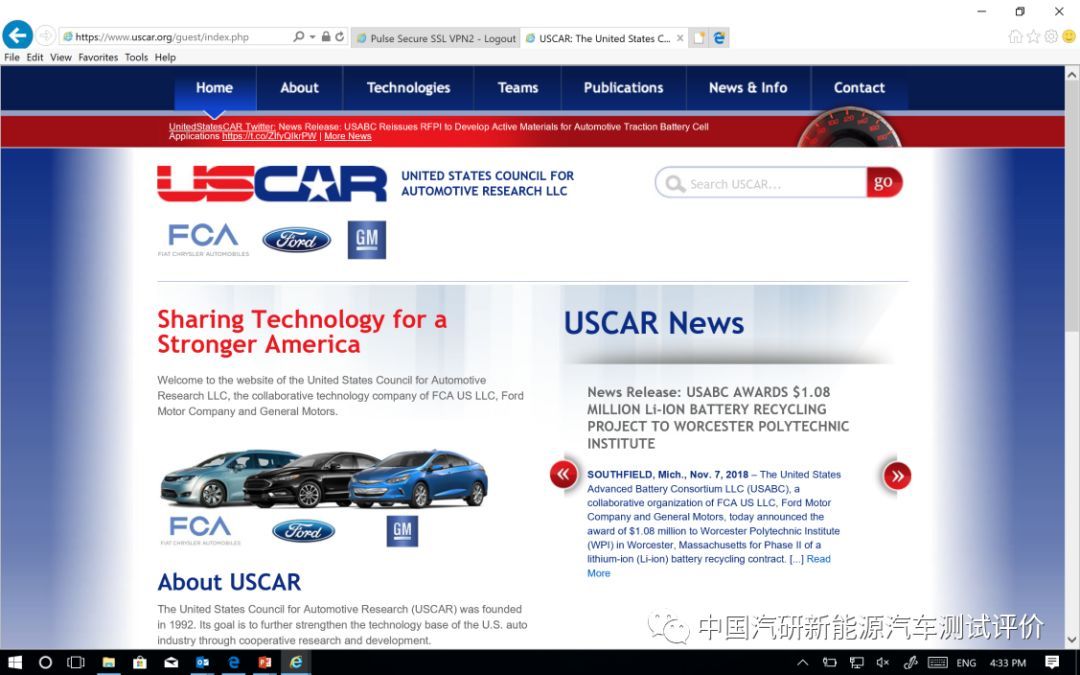Refresh the page with the reload icon

tap(340, 37)
